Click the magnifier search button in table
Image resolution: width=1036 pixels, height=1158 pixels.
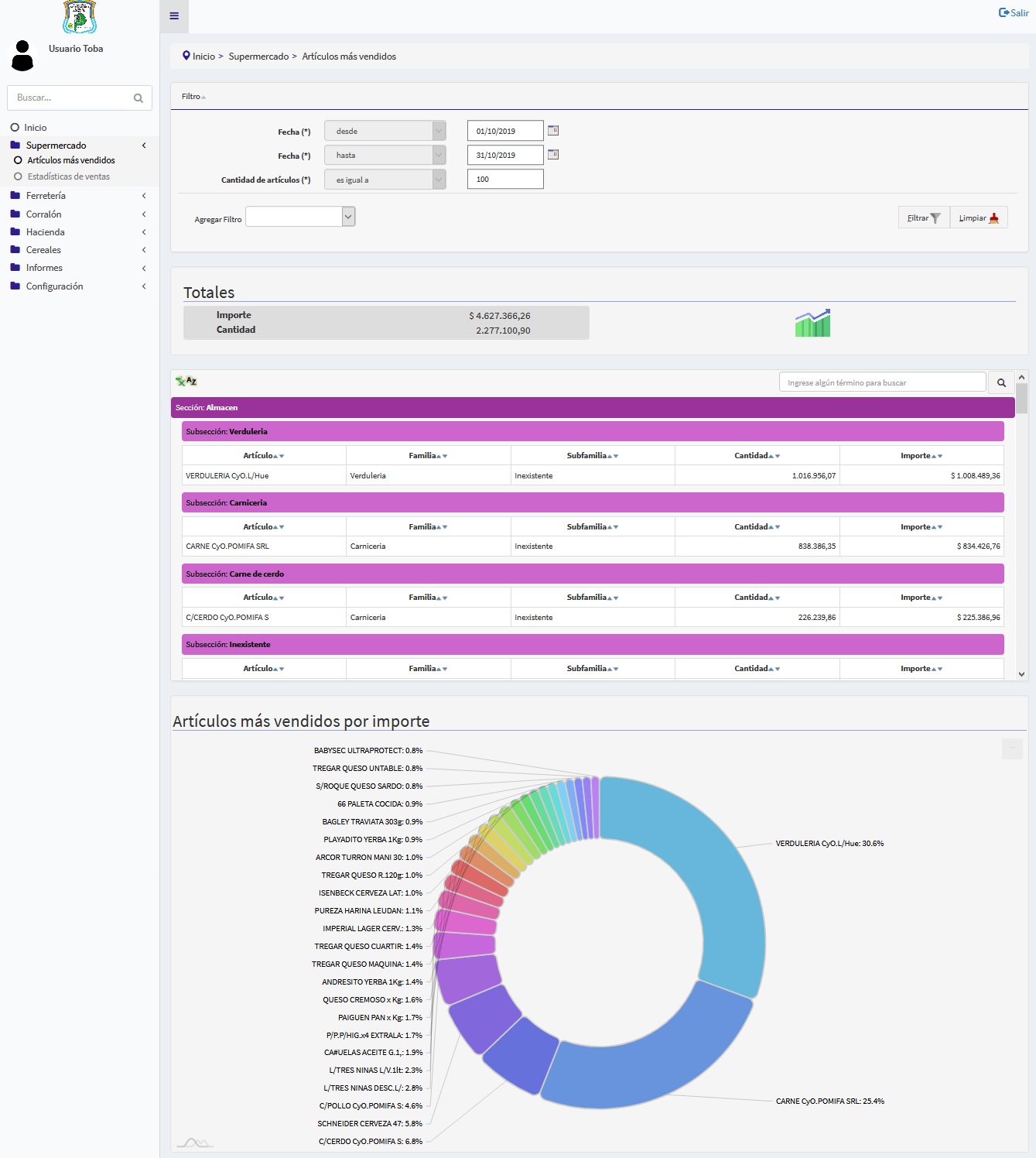(1001, 382)
